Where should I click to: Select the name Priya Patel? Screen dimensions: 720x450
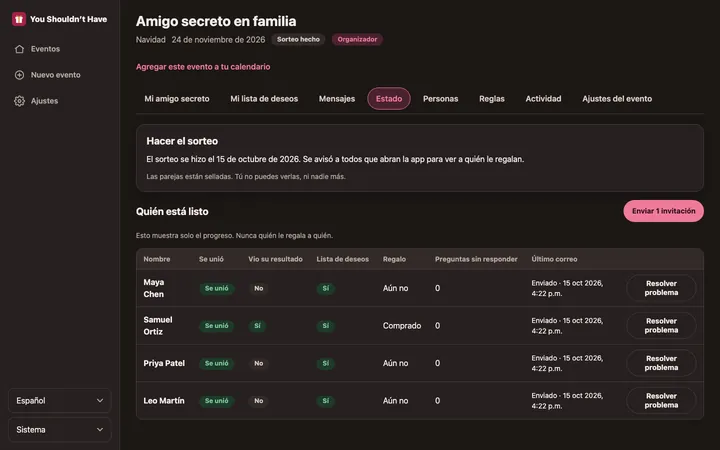point(164,363)
